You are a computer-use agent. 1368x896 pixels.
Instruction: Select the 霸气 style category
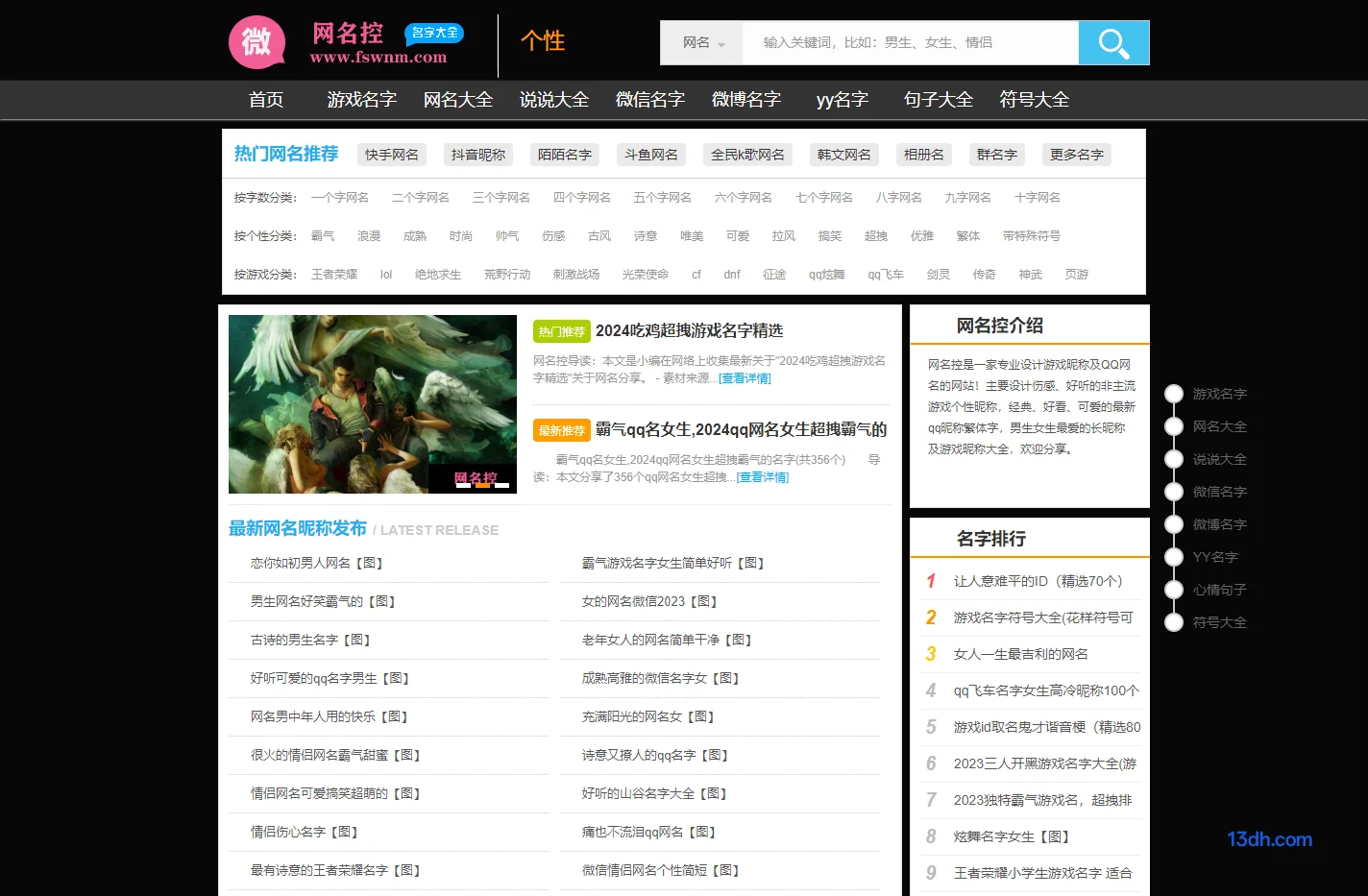pos(323,236)
